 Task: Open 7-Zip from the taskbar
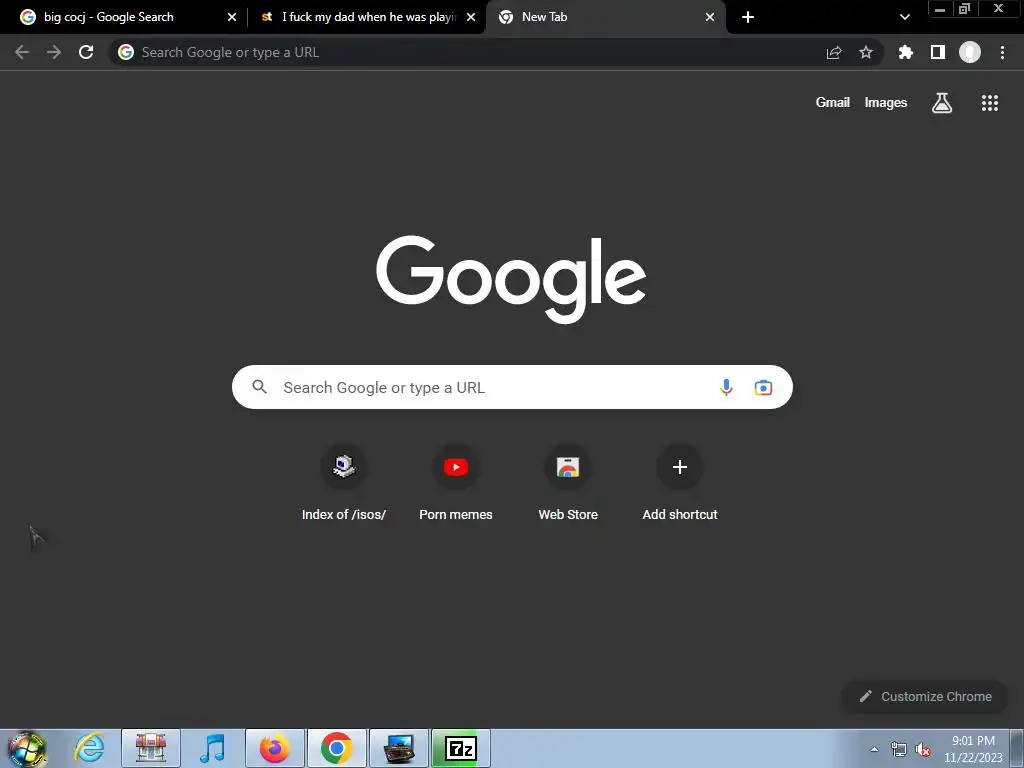tap(461, 748)
